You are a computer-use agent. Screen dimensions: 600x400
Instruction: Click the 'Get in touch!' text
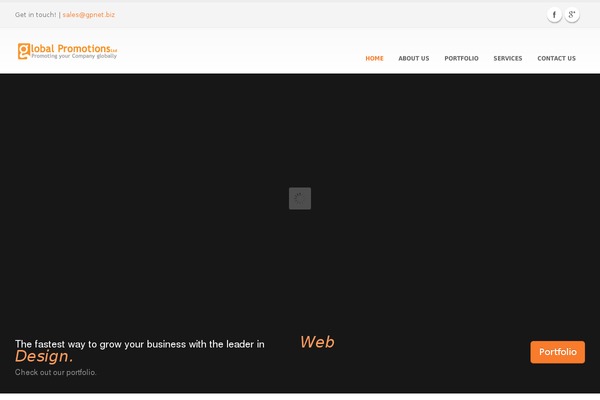[36, 15]
